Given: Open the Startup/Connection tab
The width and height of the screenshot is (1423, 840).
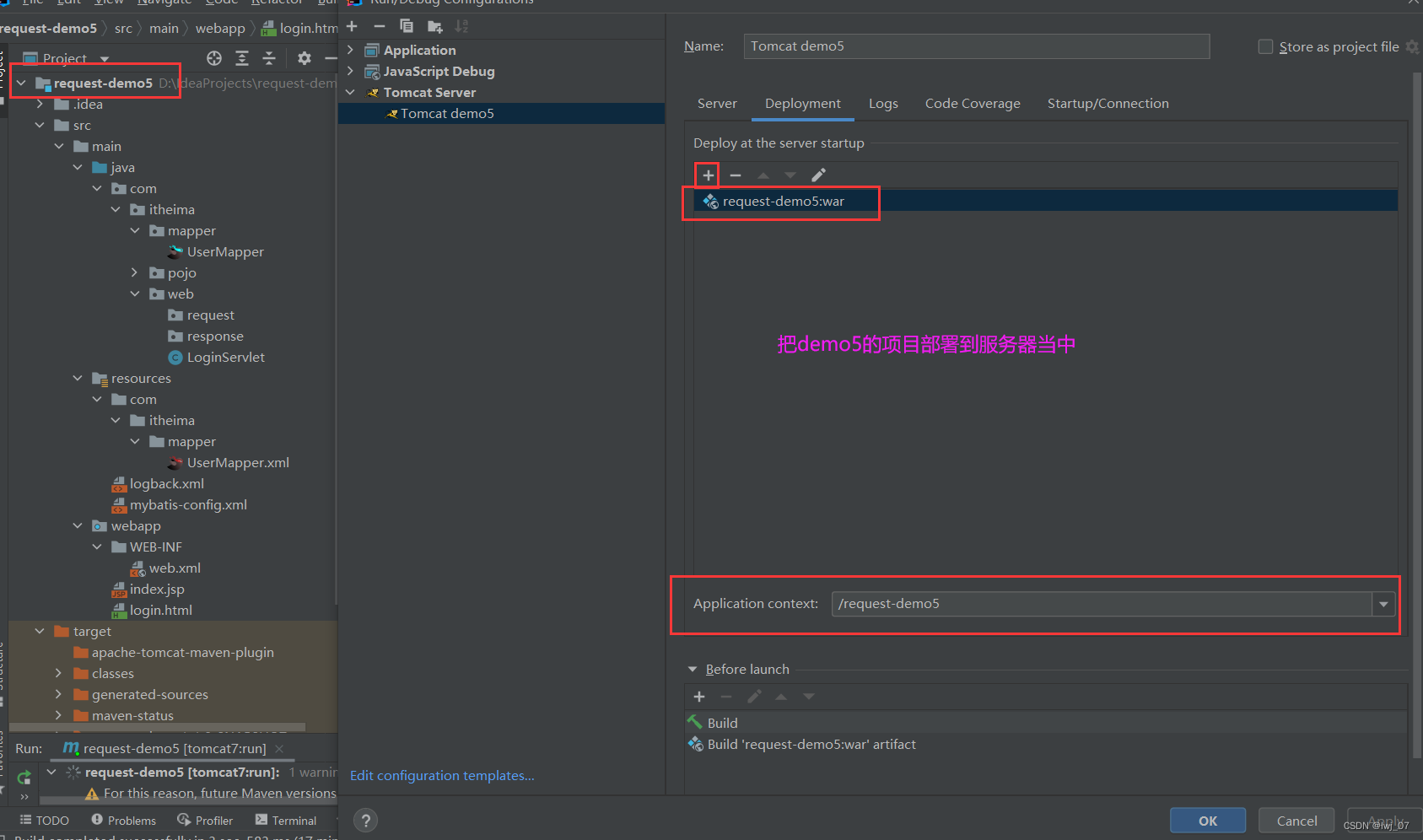Looking at the screenshot, I should coord(1108,103).
